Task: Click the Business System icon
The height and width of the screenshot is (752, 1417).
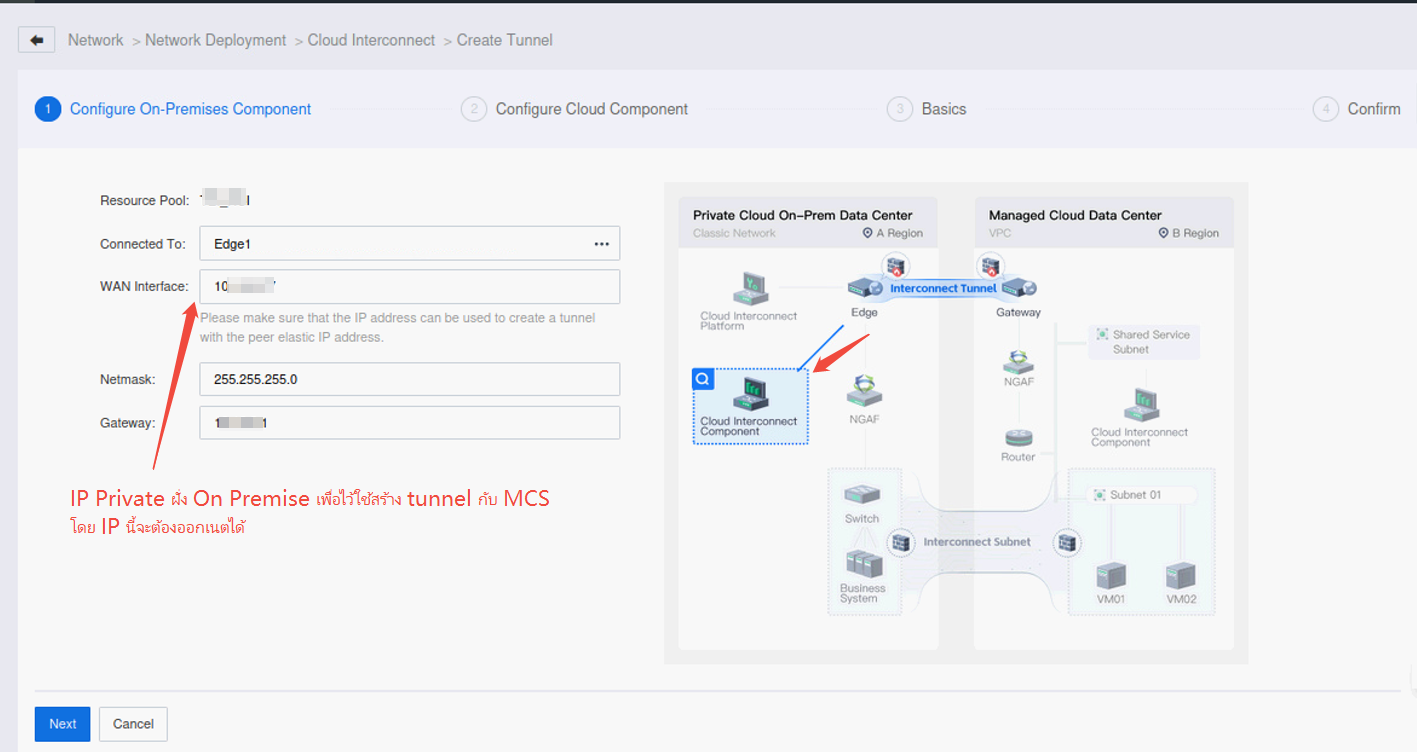Action: pos(863,565)
